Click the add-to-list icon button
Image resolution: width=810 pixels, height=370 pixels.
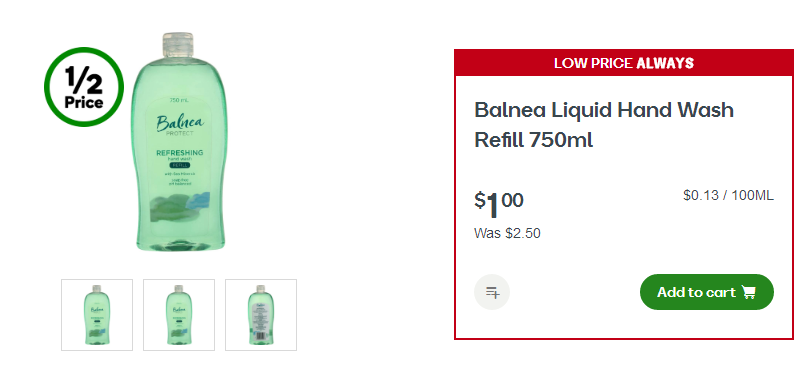[x=492, y=292]
